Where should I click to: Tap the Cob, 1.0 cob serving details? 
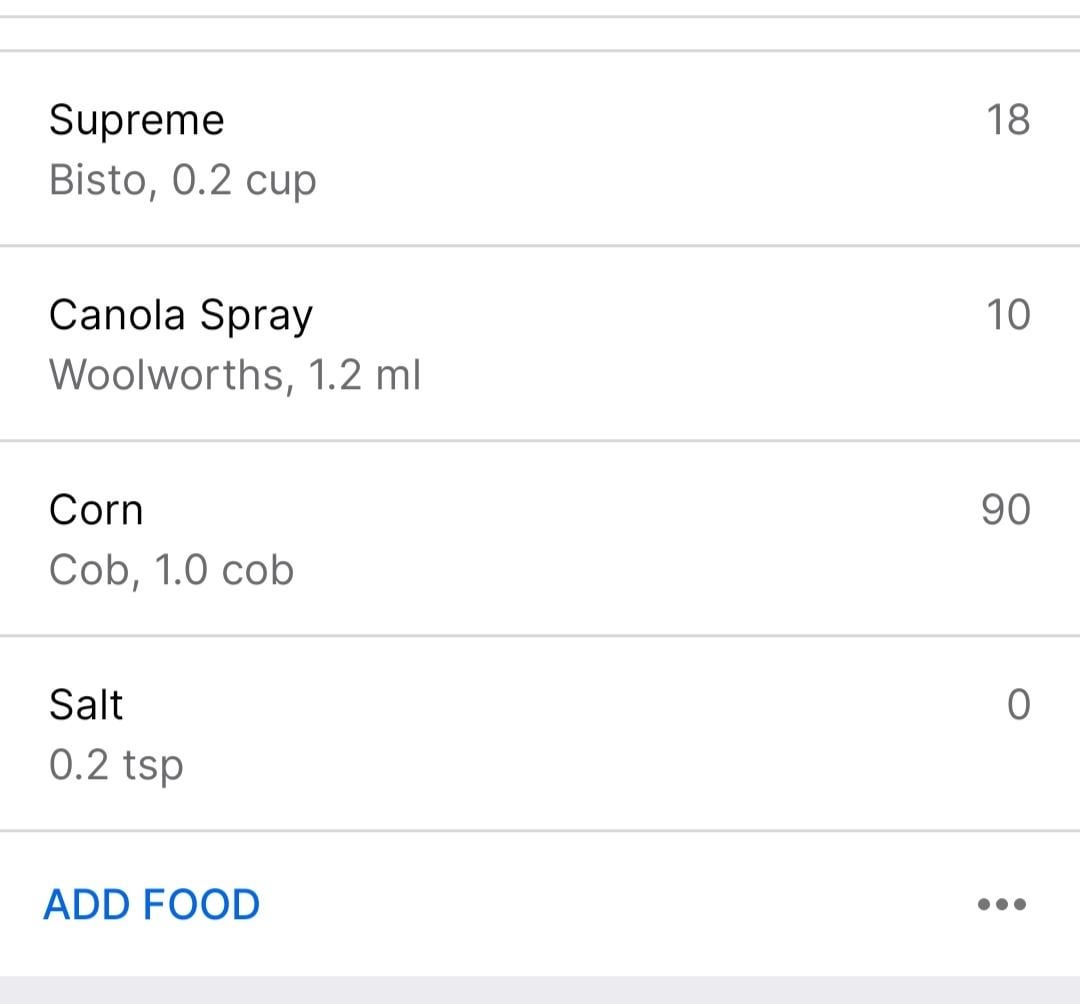(172, 570)
